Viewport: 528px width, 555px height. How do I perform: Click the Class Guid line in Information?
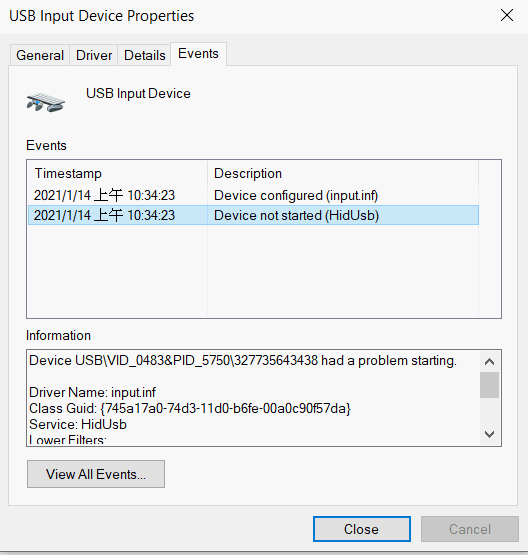pos(190,408)
